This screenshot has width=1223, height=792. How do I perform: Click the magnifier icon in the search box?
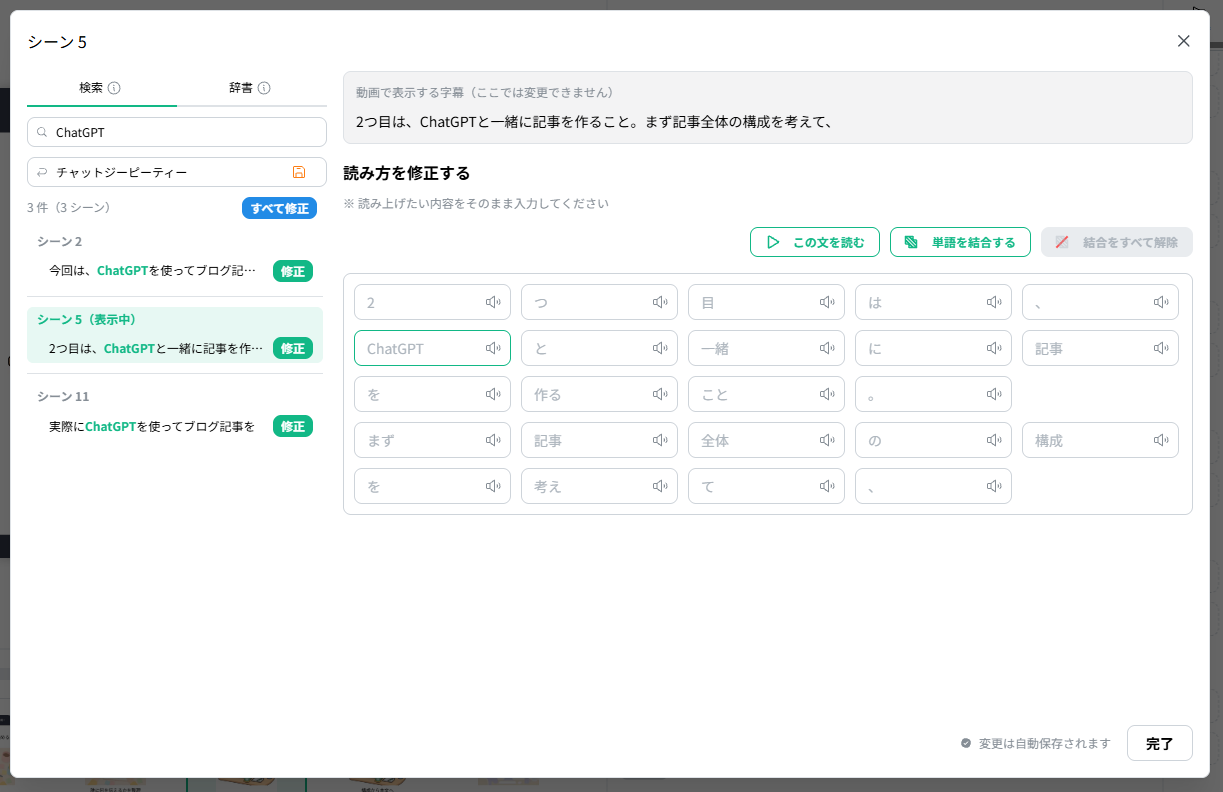tap(43, 132)
